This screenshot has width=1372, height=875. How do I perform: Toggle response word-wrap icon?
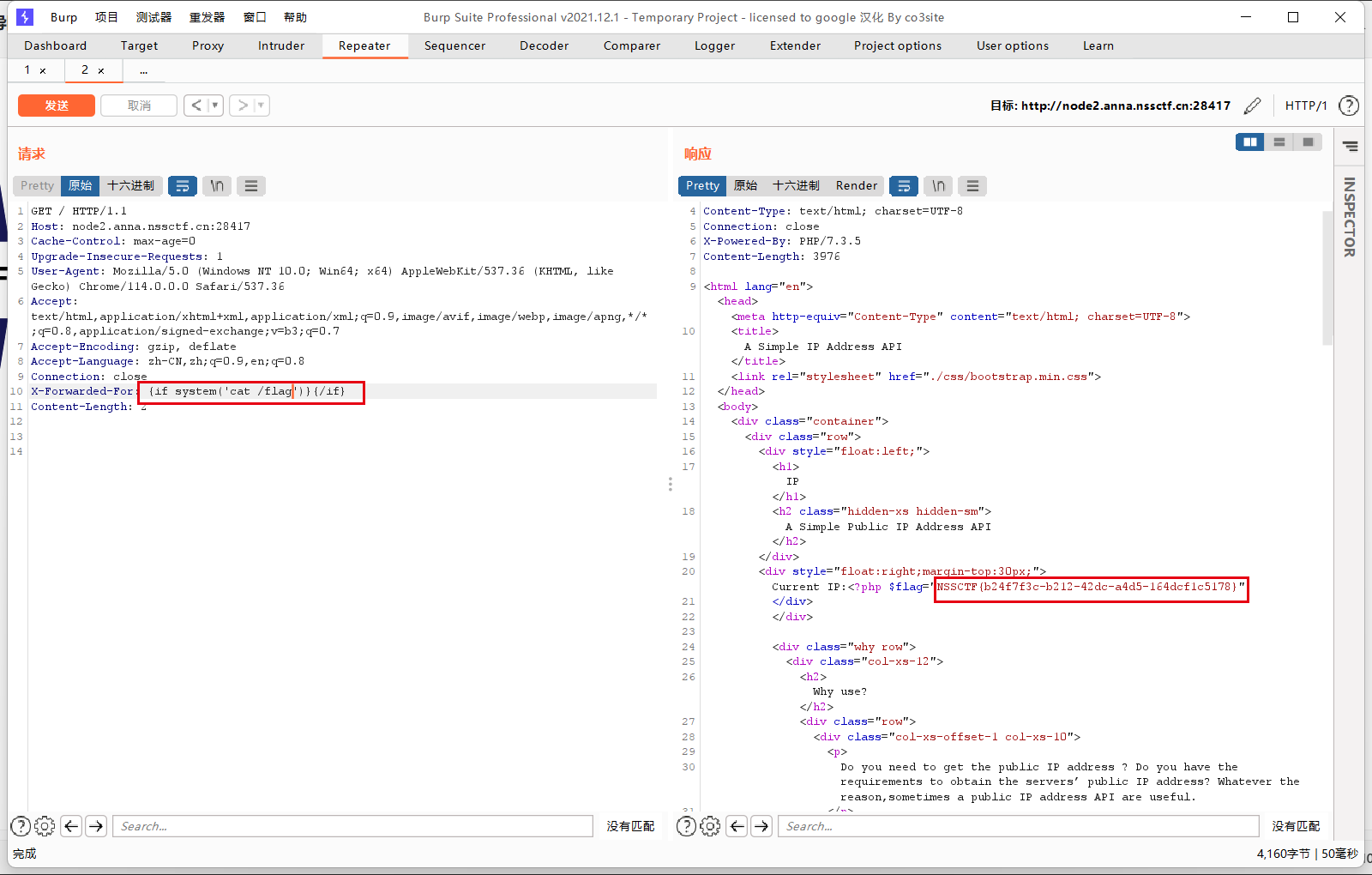click(x=904, y=185)
